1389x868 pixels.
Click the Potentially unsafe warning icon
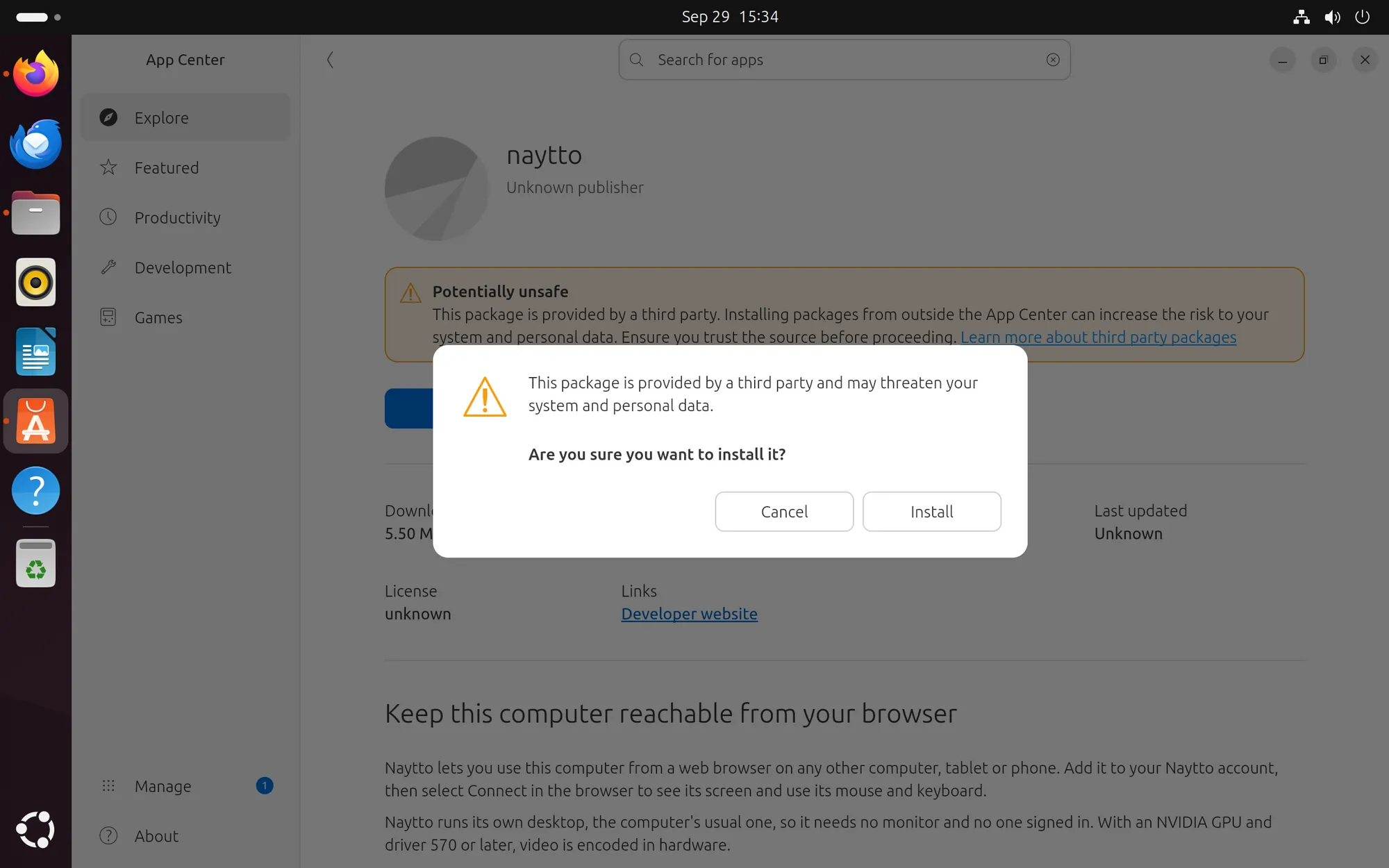tap(410, 293)
